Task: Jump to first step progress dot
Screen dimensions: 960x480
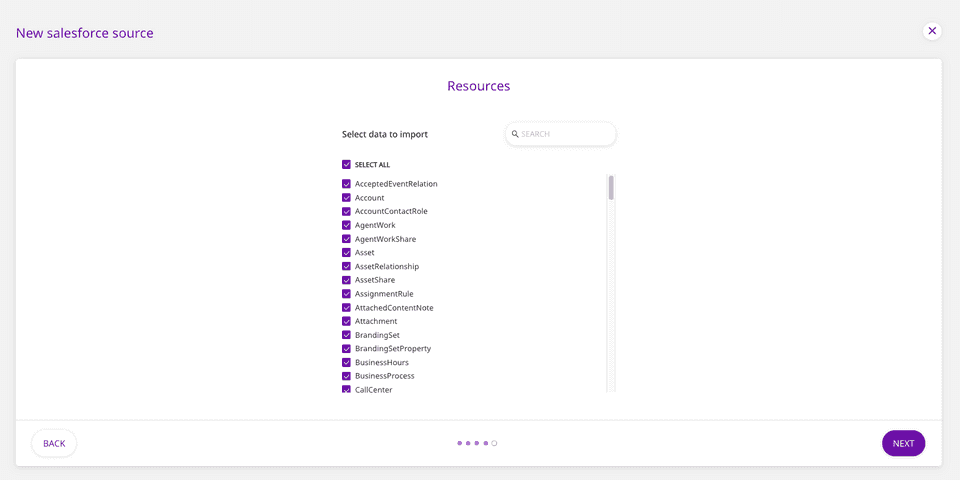Action: 459,443
